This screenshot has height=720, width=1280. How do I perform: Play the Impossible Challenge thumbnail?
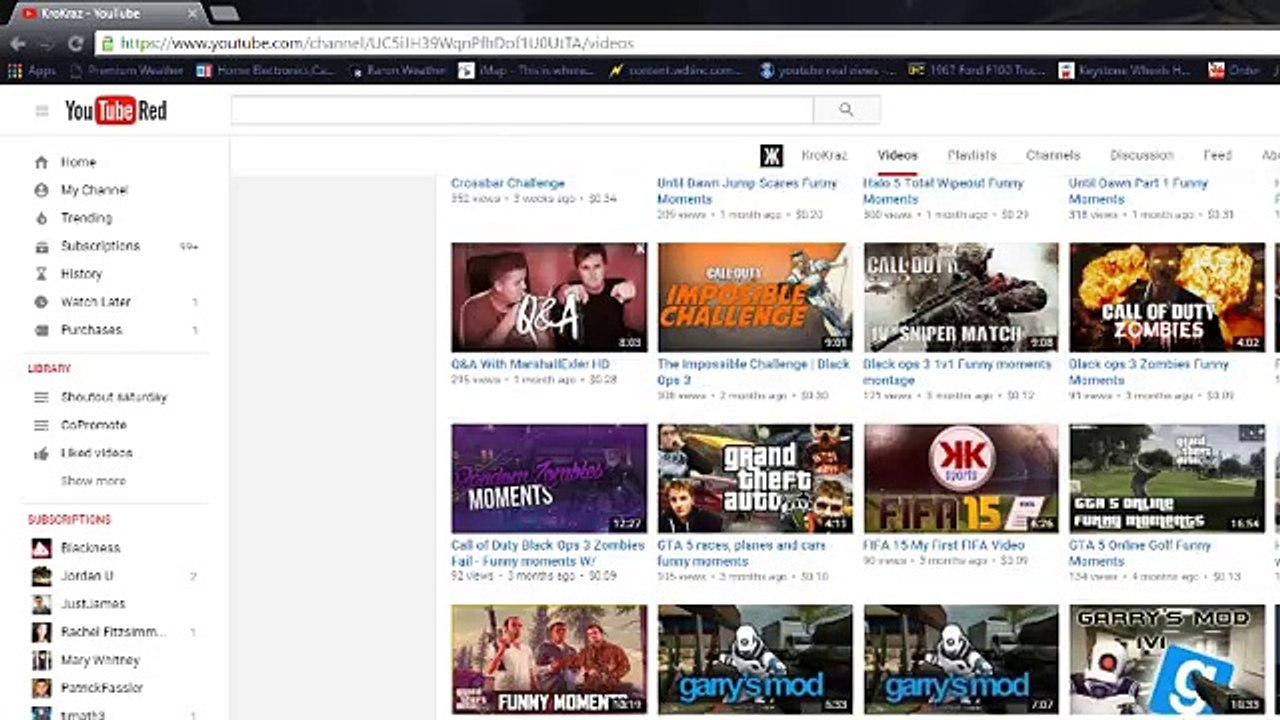click(755, 297)
